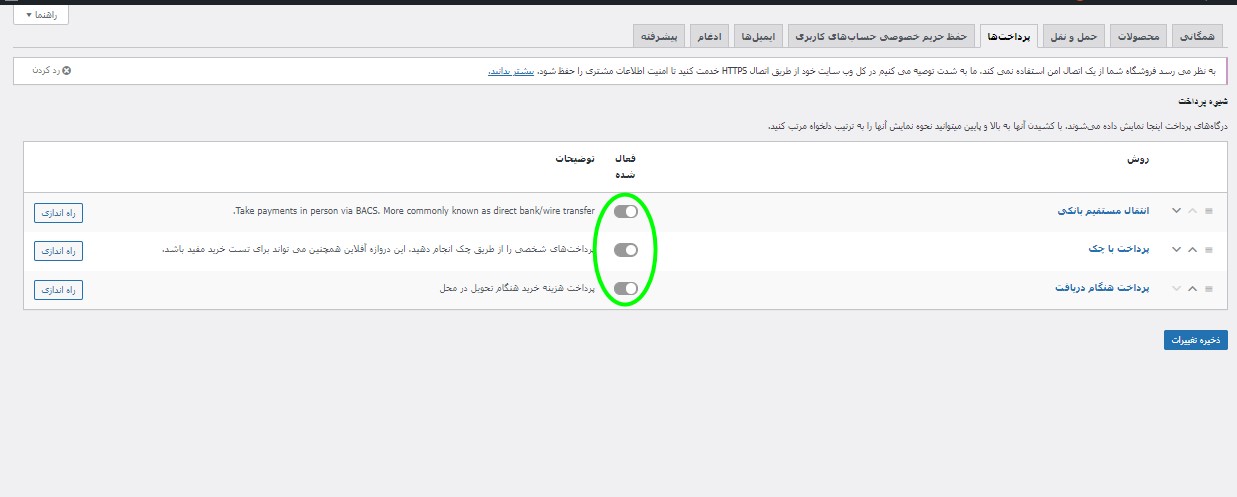Image resolution: width=1237 pixels, height=497 pixels.
Task: Save settings with ذخیره تغییرات button
Action: point(1195,340)
